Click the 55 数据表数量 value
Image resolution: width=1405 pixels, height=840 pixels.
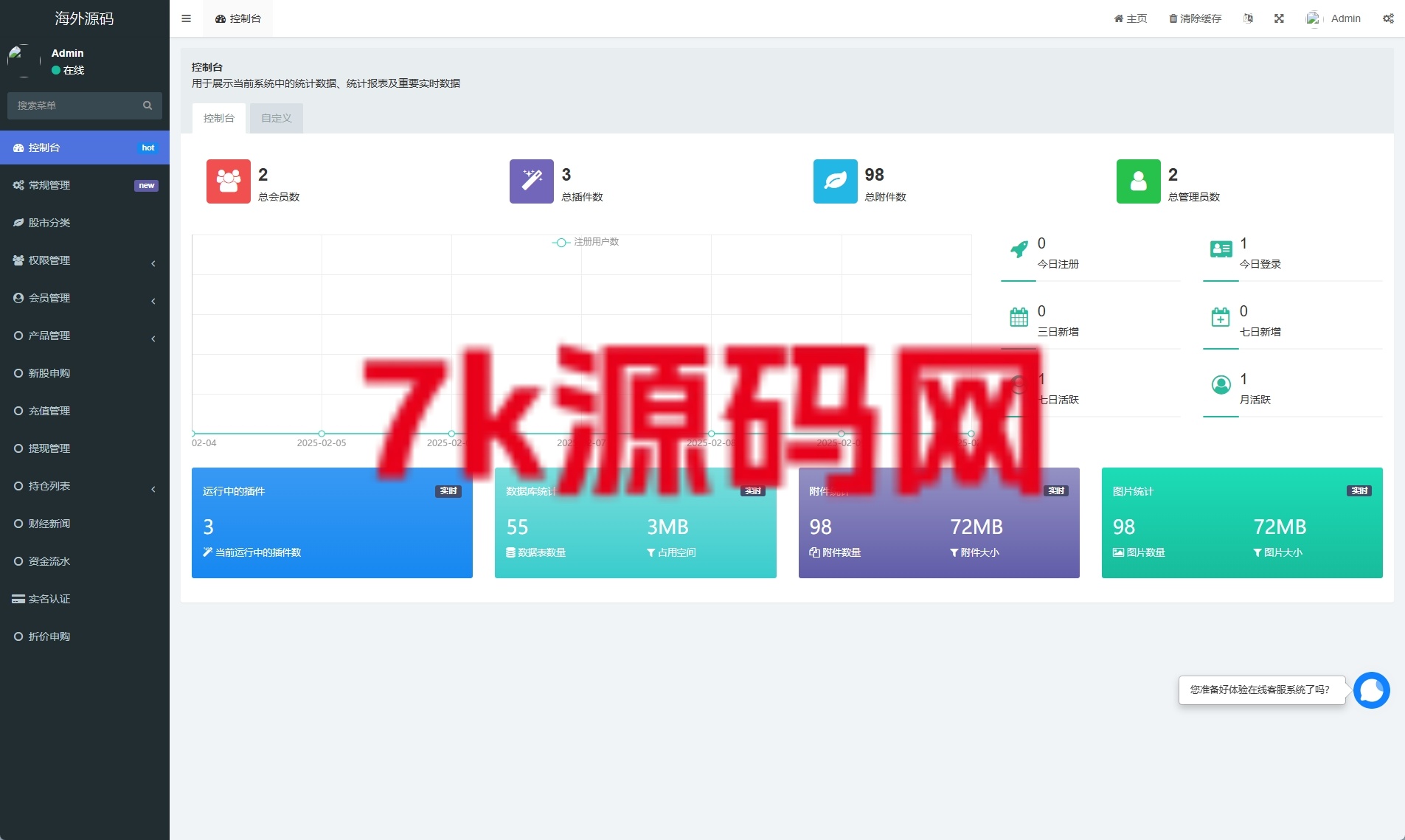tap(517, 527)
